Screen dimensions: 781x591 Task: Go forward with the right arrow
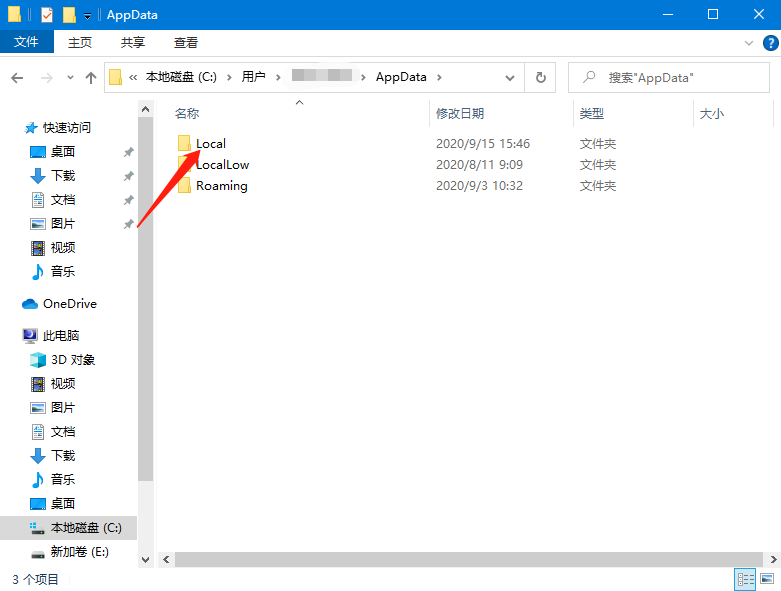[47, 78]
